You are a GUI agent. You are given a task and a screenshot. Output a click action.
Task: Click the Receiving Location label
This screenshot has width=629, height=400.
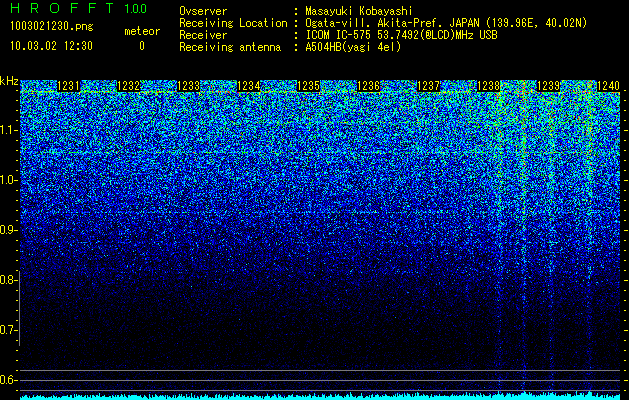pyautogui.click(x=233, y=24)
